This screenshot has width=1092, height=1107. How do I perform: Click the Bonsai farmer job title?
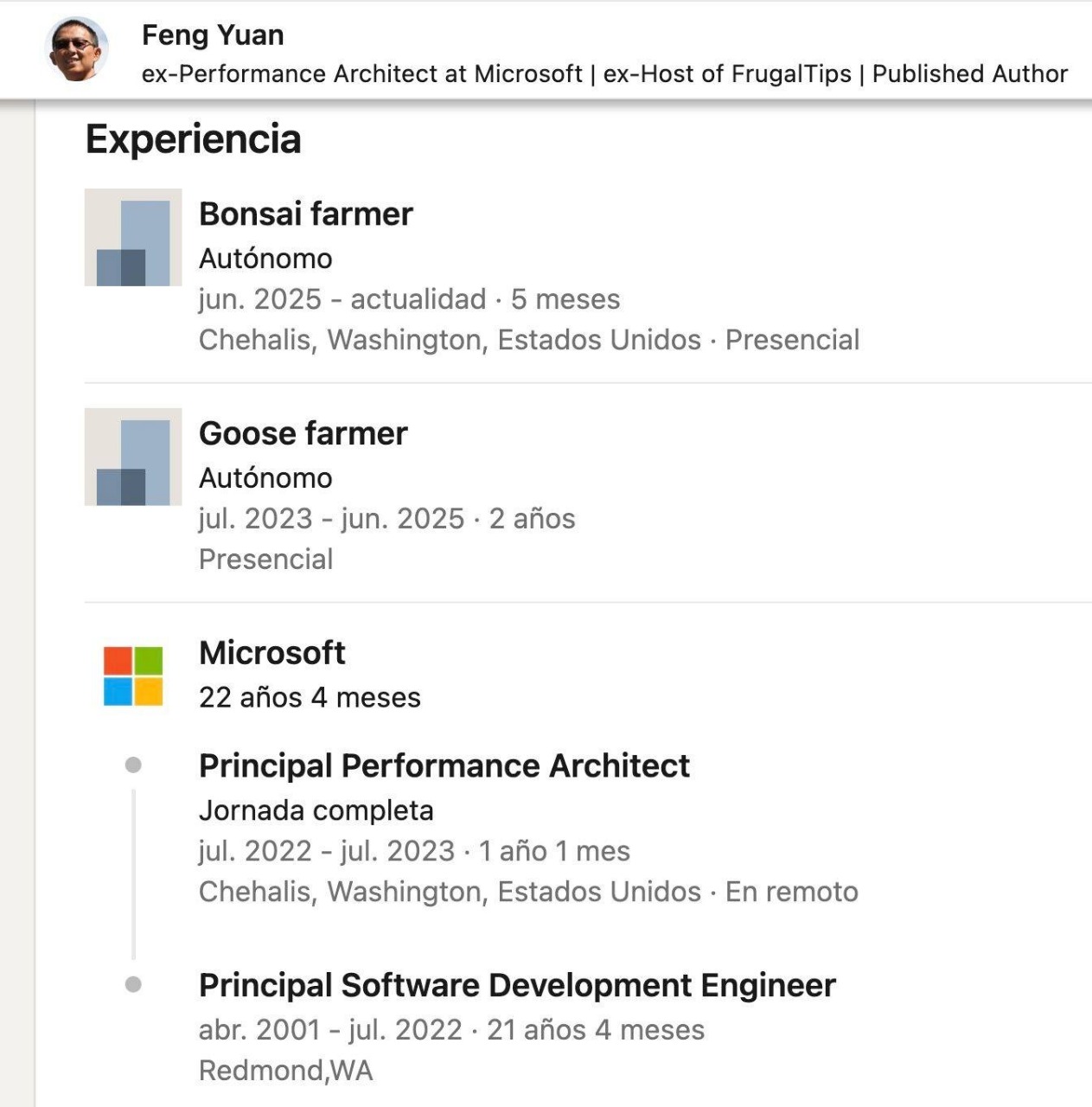pyautogui.click(x=306, y=214)
